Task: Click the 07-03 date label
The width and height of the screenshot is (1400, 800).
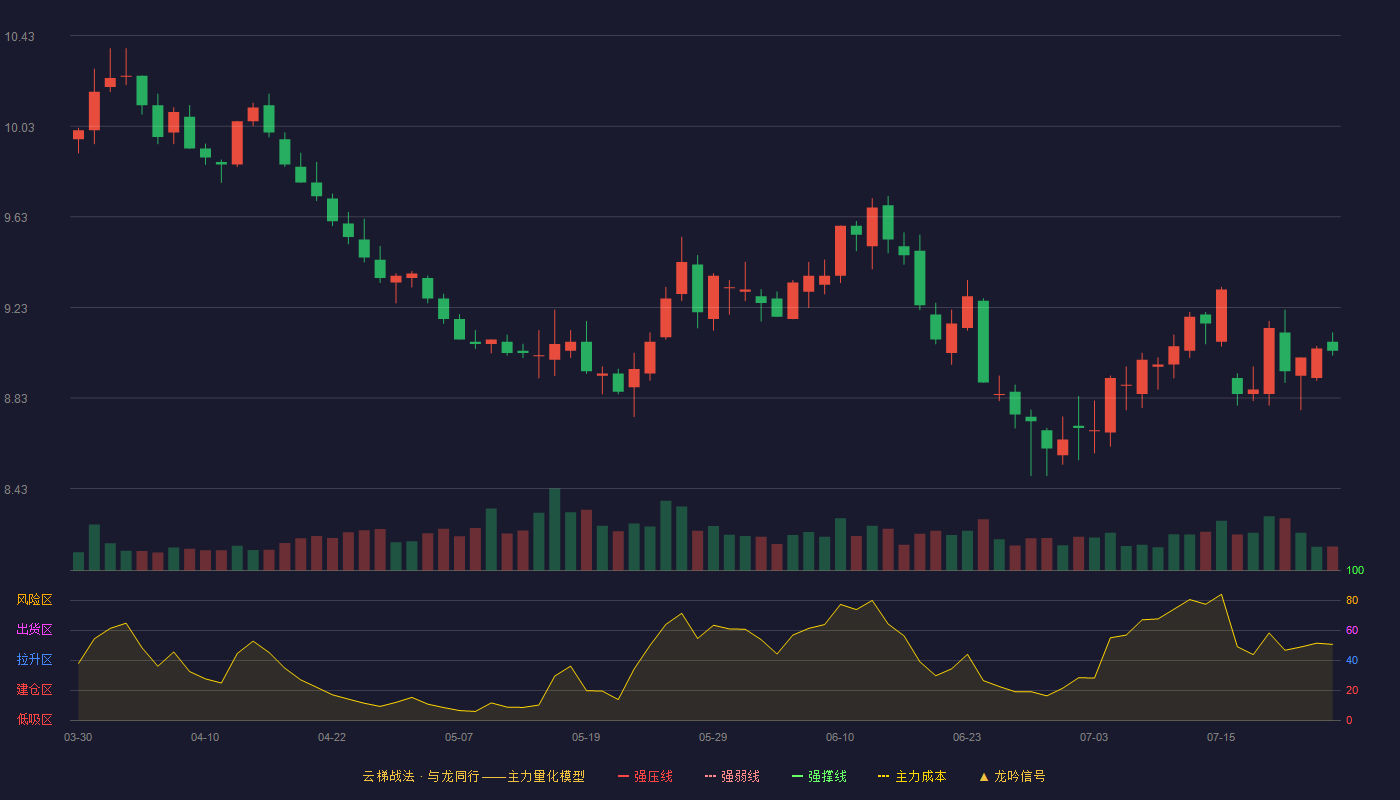Action: click(x=1094, y=737)
